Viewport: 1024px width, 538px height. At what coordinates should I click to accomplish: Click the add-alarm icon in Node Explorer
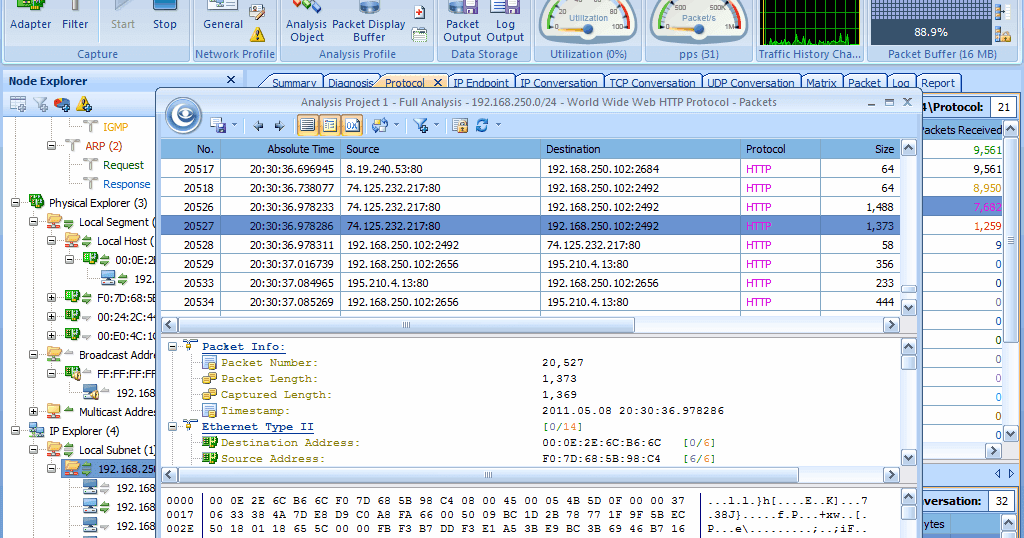coord(84,104)
